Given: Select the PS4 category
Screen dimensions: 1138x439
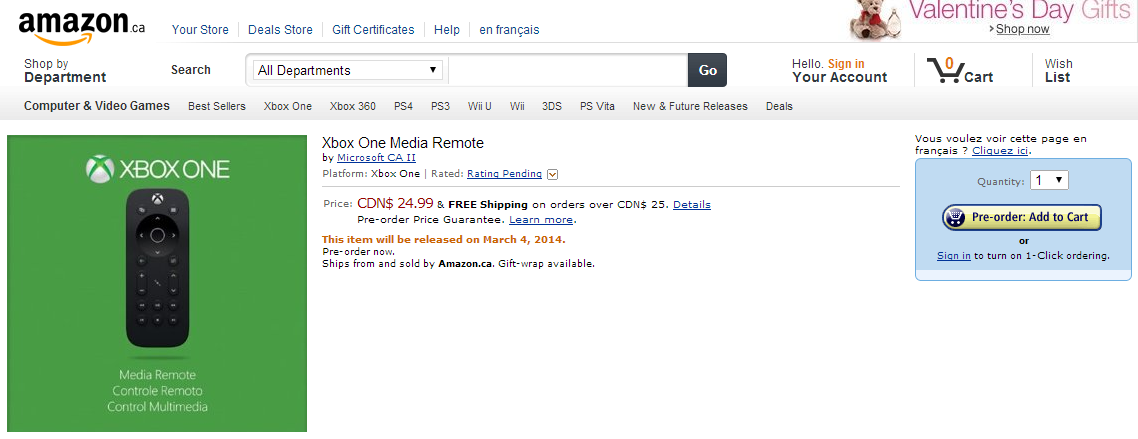Looking at the screenshot, I should point(404,106).
